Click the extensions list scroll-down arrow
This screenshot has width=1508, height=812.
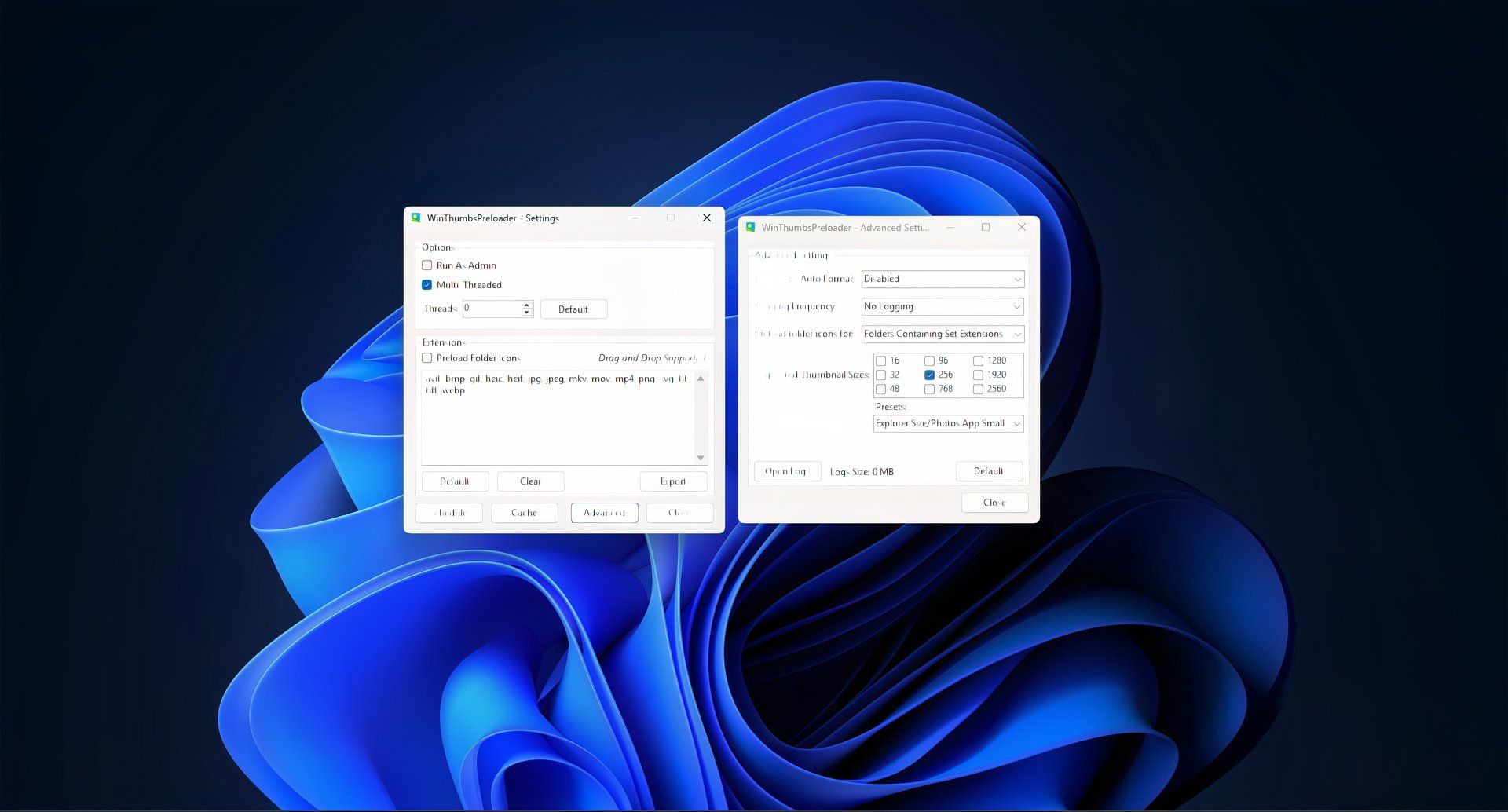(x=701, y=458)
